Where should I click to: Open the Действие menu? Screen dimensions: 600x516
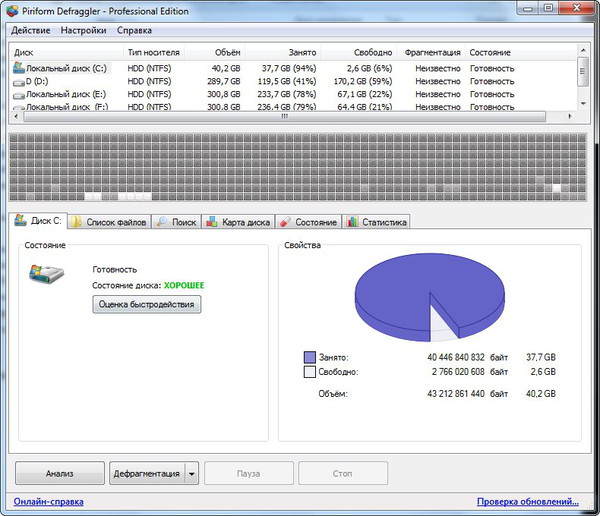pyautogui.click(x=32, y=30)
